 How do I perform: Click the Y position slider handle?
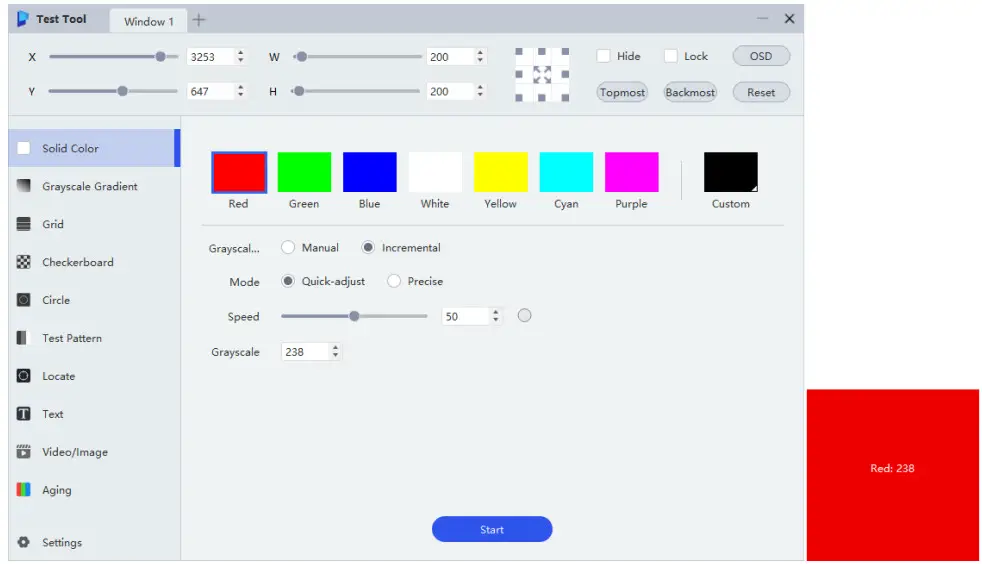[x=123, y=91]
